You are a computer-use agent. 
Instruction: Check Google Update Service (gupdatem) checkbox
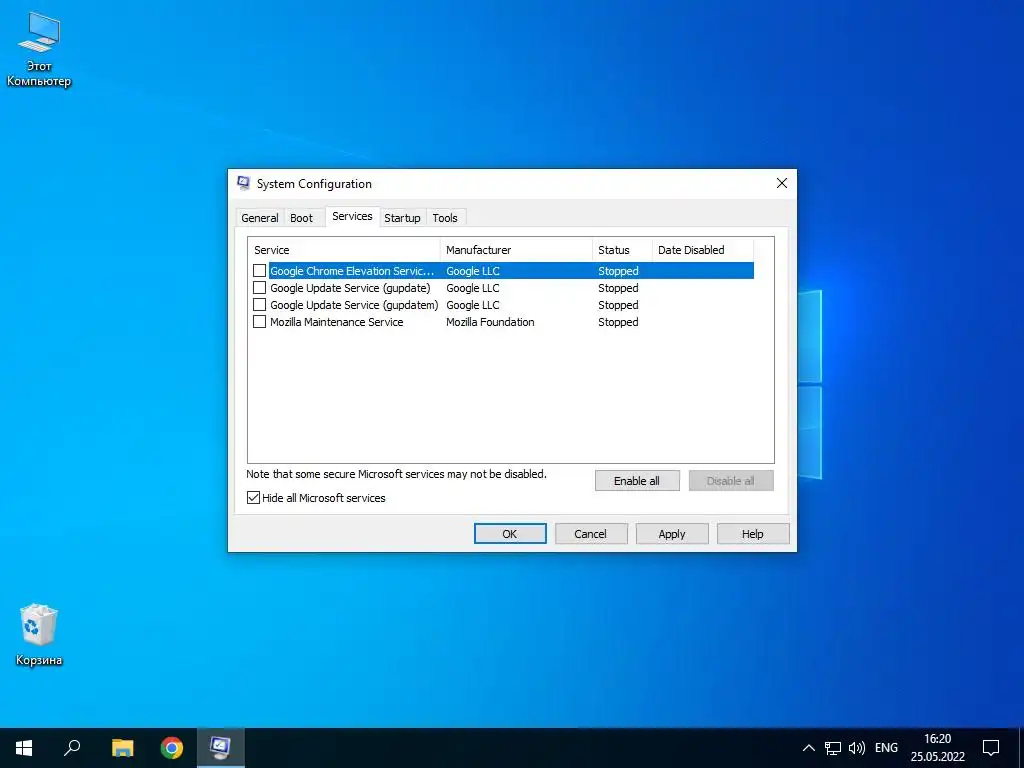coord(259,304)
